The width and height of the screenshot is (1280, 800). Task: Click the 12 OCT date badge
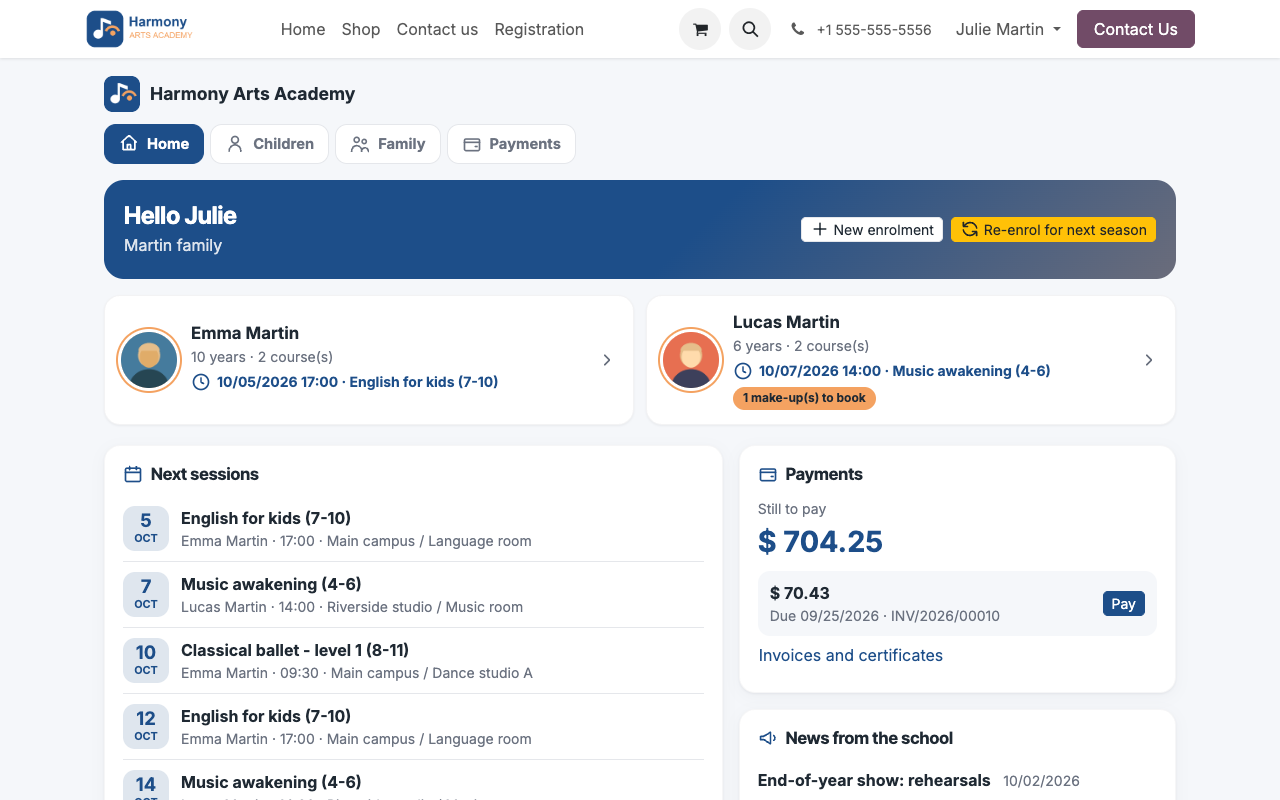(146, 726)
